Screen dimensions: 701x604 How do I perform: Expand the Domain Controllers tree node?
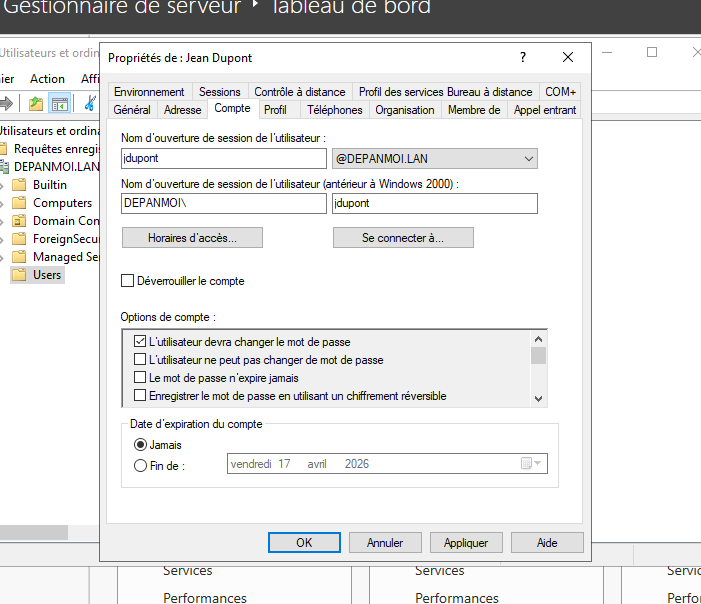pyautogui.click(x=2, y=221)
